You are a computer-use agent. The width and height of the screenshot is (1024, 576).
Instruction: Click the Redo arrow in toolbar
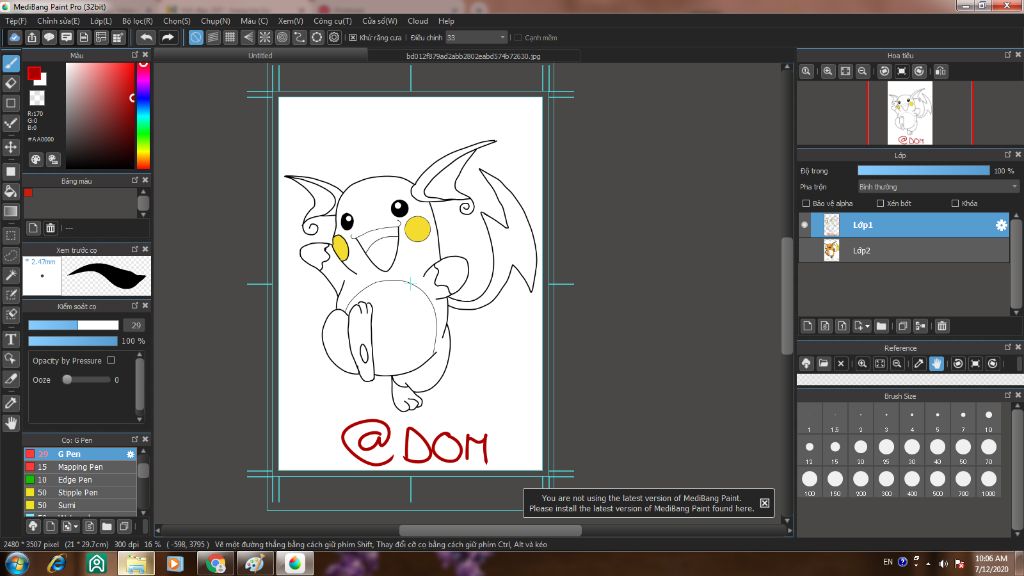point(168,37)
